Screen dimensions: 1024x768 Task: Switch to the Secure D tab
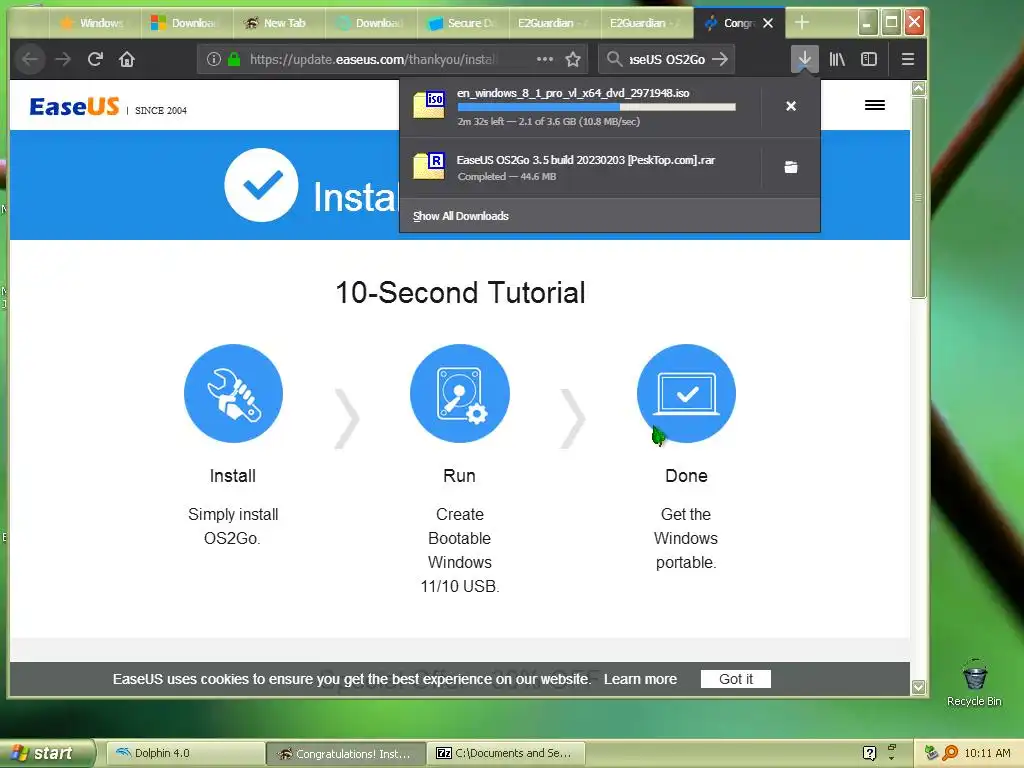coord(462,24)
